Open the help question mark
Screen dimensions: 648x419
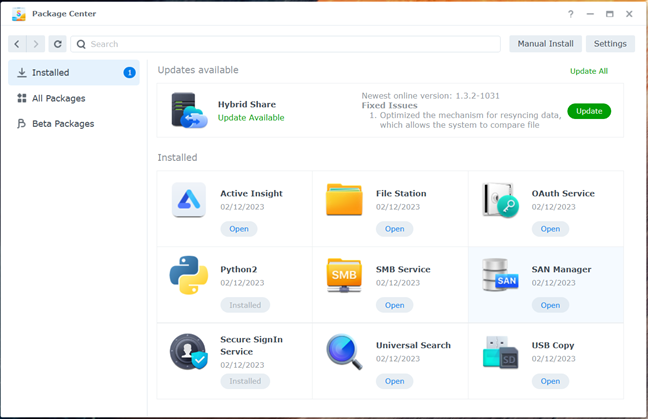571,14
